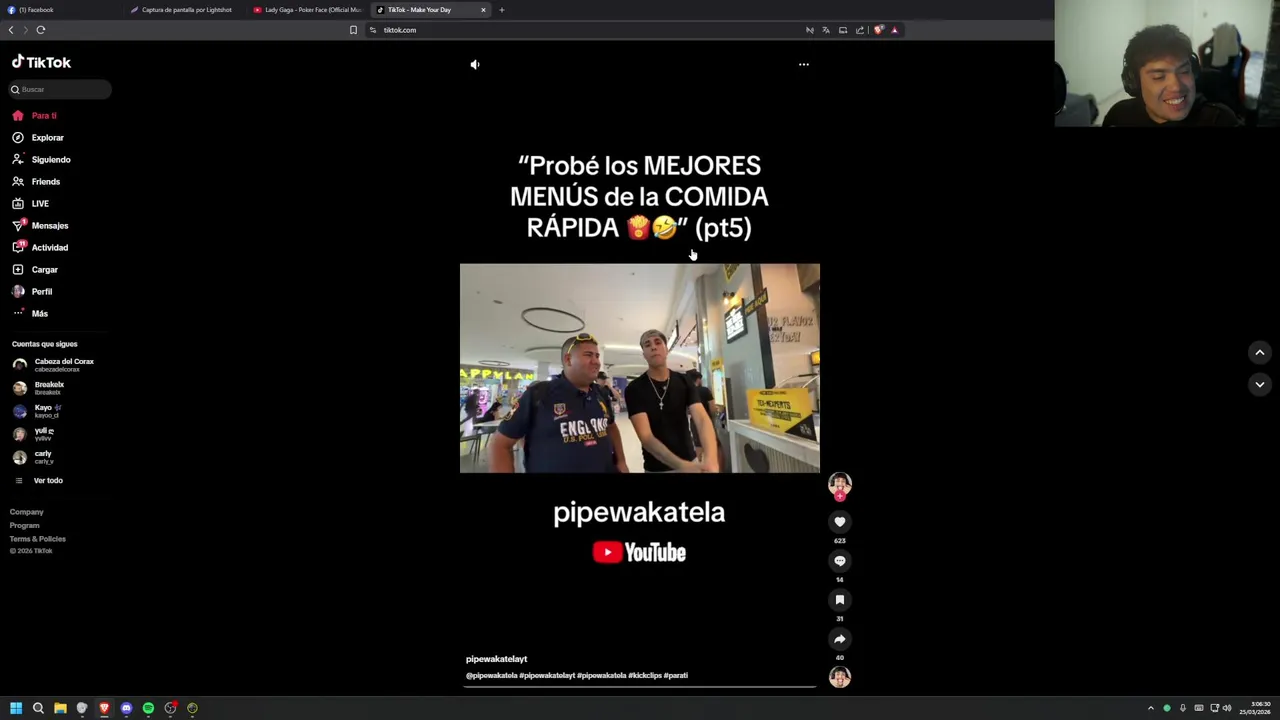Open the comments bubble icon
Screen dimensions: 1280x720
coord(840,560)
